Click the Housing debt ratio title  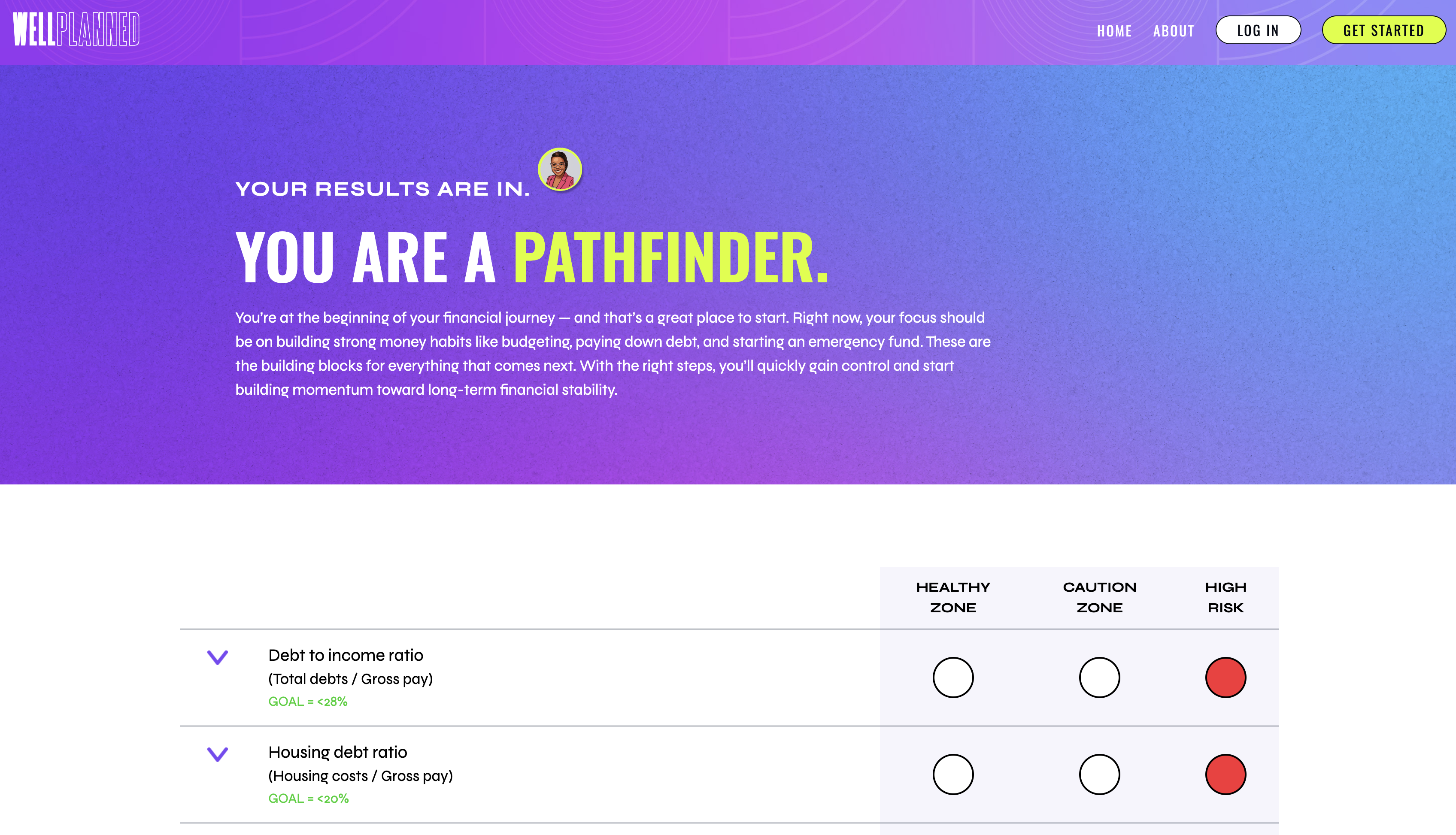[337, 752]
